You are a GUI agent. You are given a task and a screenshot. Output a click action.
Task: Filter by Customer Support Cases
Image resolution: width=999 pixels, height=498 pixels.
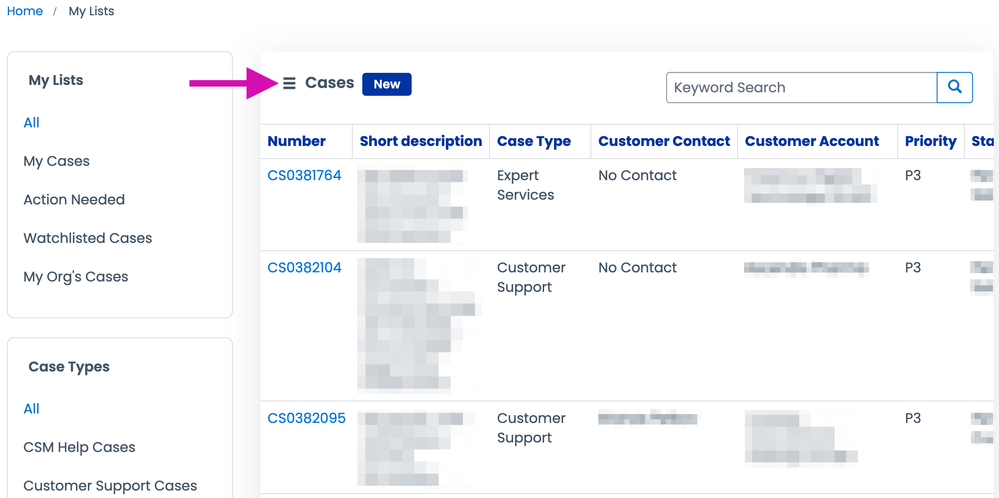tap(110, 485)
